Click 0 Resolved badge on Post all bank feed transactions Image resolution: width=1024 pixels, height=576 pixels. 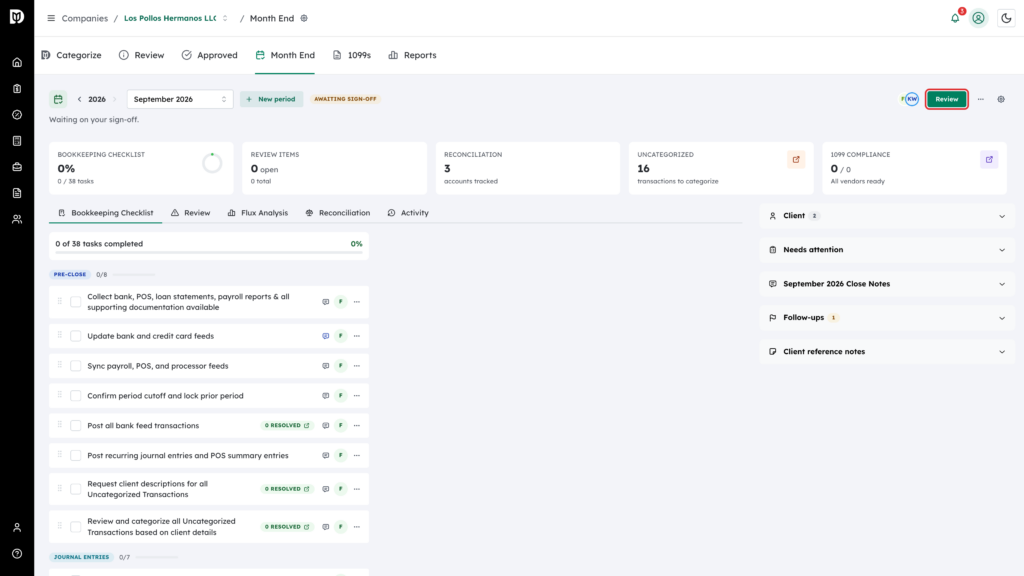pos(287,426)
